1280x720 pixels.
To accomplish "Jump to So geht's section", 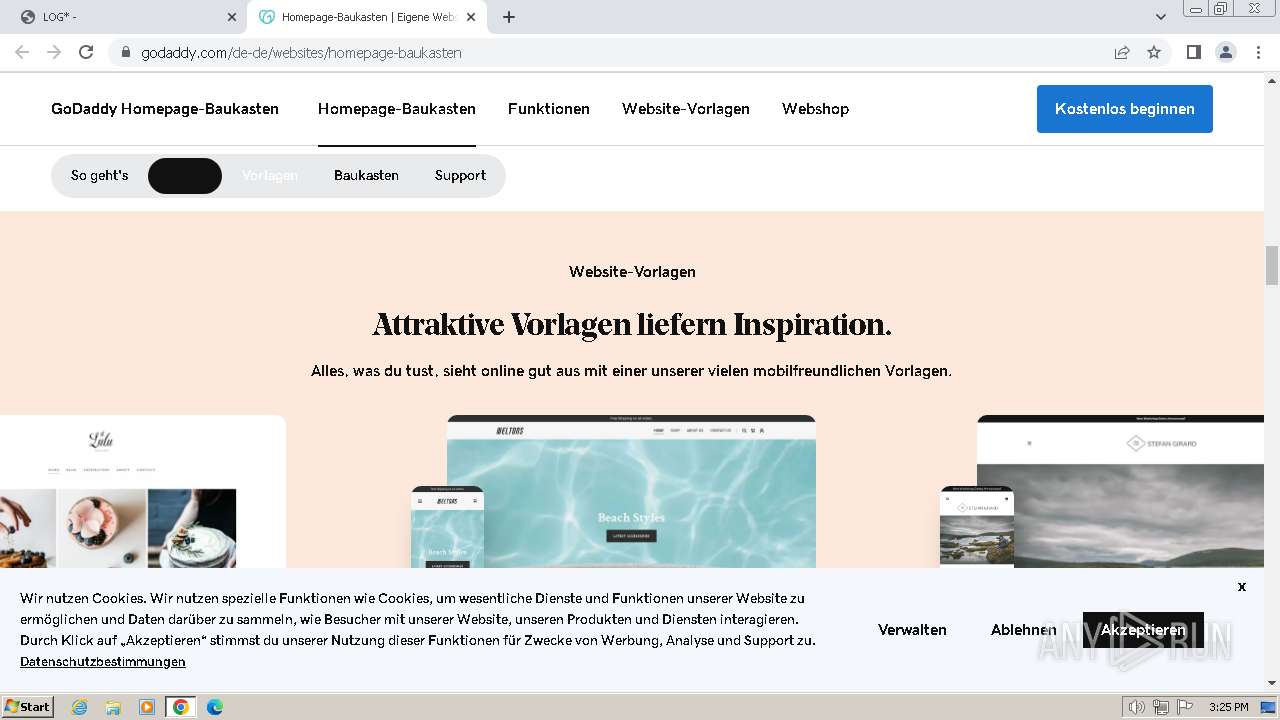I will [99, 176].
